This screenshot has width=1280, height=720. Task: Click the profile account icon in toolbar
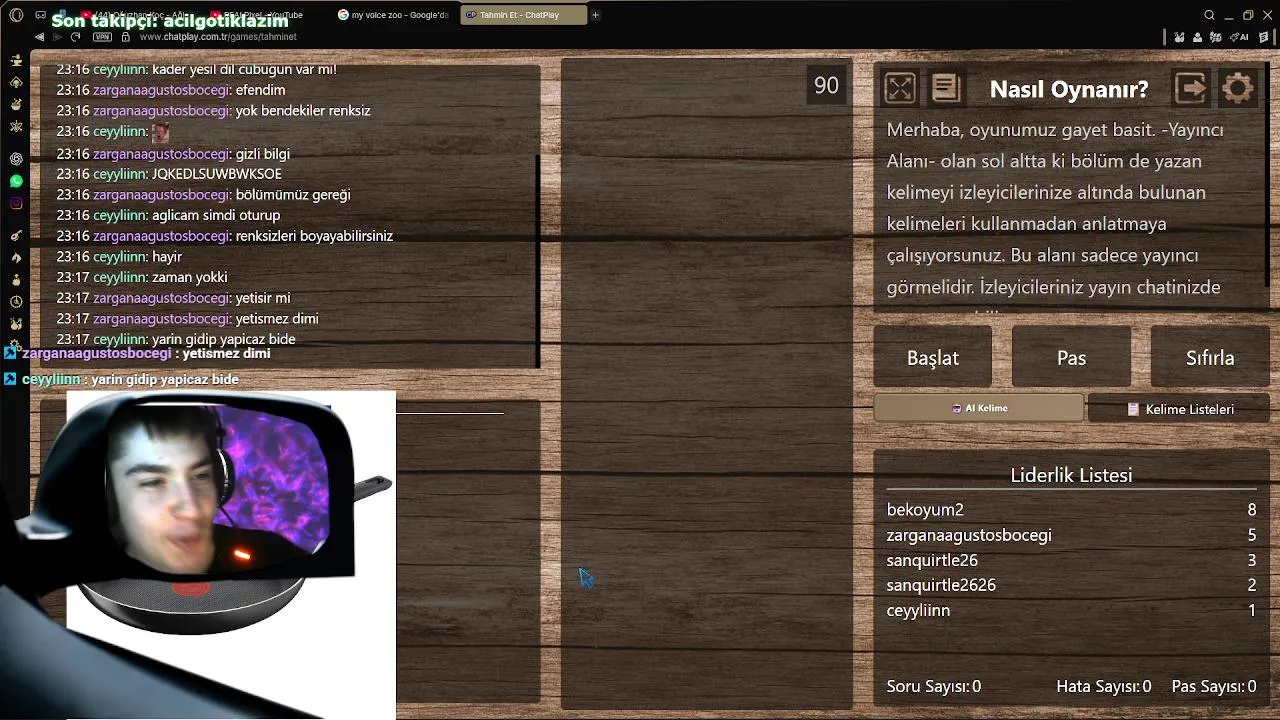click(x=1197, y=37)
